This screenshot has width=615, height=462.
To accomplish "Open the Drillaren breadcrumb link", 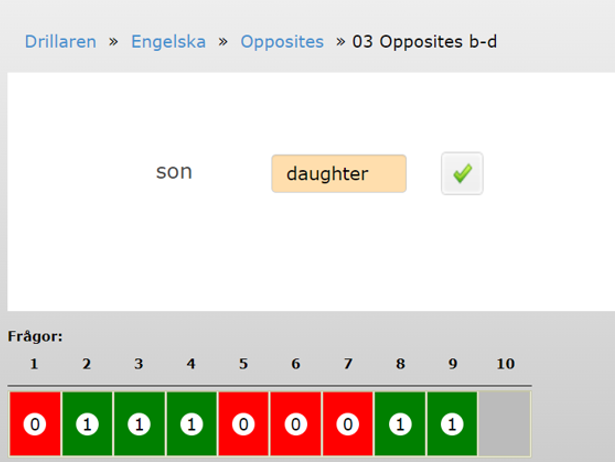I will pyautogui.click(x=60, y=42).
